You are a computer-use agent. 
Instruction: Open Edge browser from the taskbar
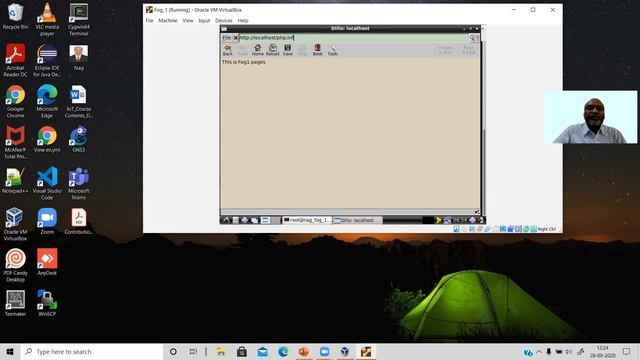tap(283, 351)
